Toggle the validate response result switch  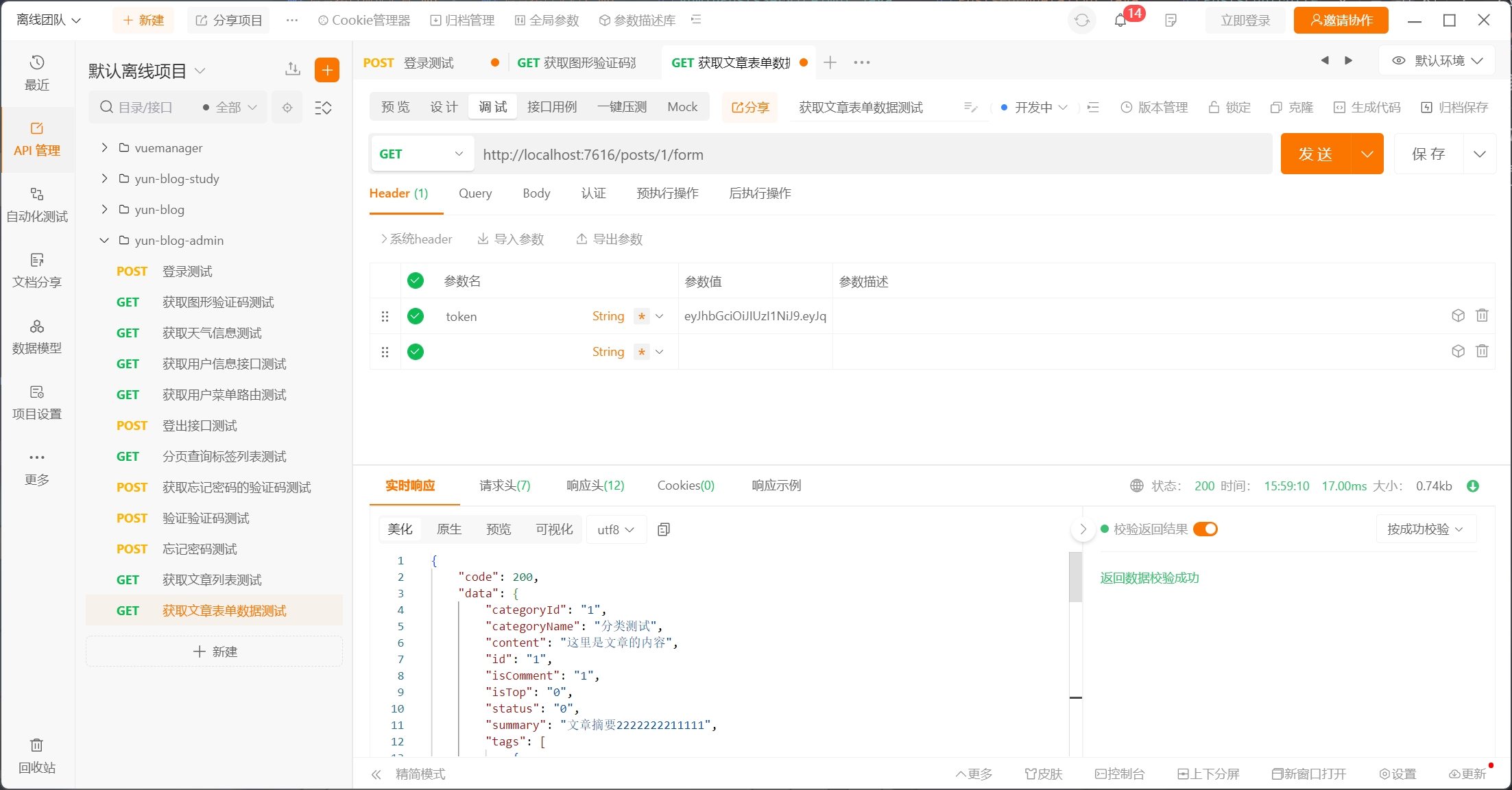pos(1205,529)
